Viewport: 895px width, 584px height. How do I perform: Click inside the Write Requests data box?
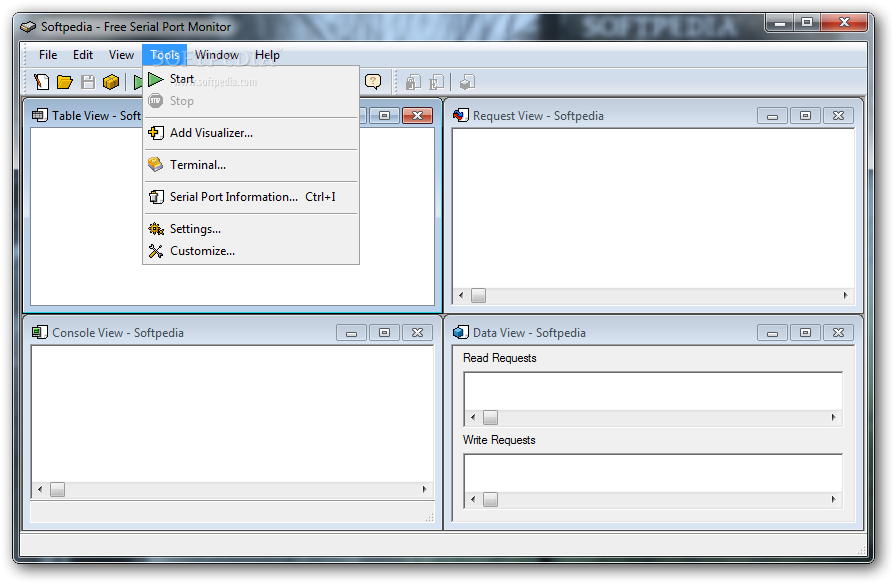coord(653,474)
